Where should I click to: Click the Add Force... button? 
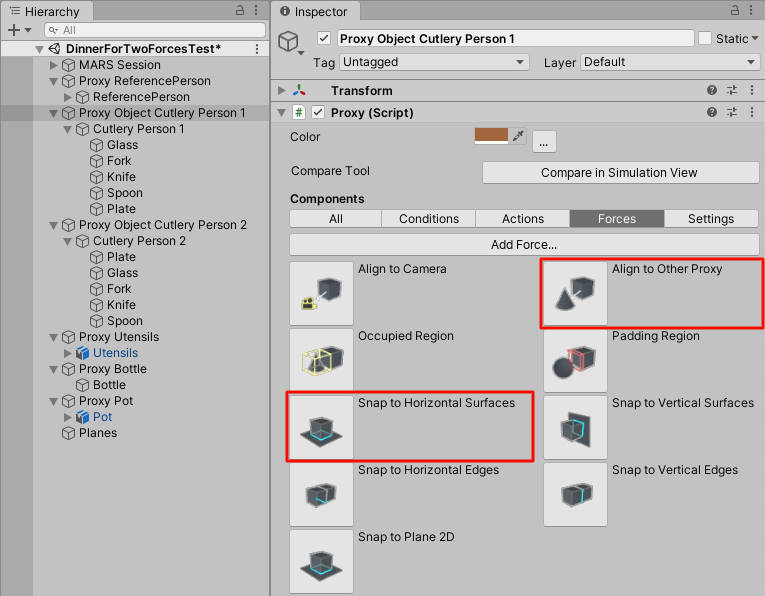coord(524,244)
